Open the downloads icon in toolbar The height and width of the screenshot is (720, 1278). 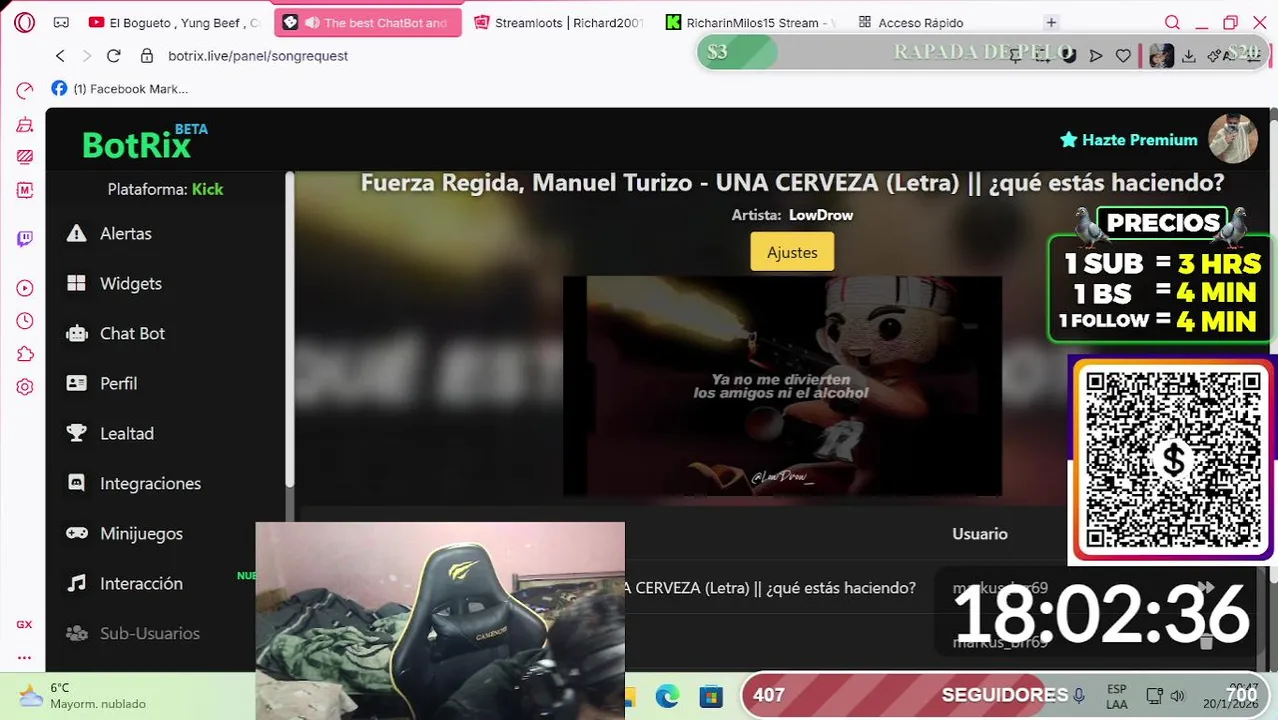pyautogui.click(x=1188, y=56)
